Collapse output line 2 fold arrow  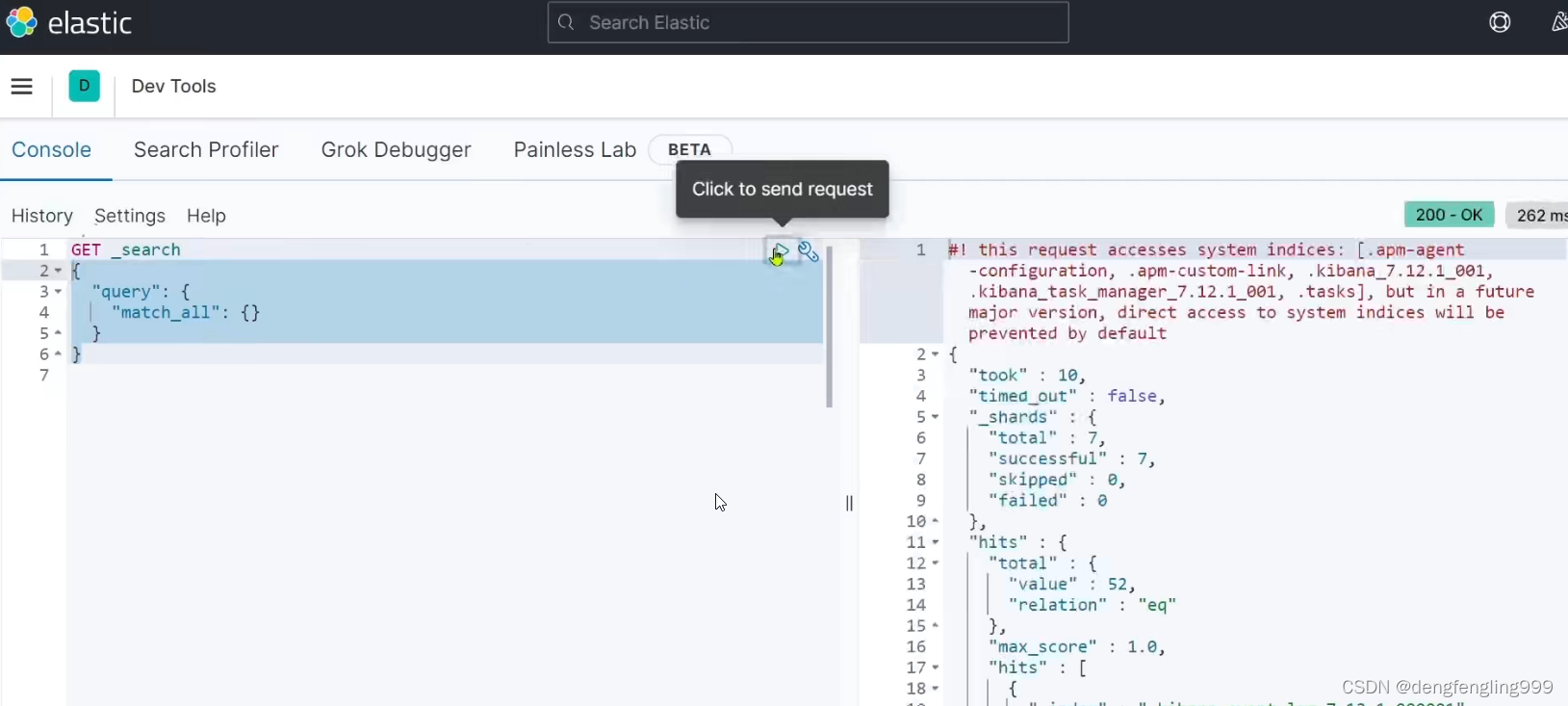pos(935,354)
